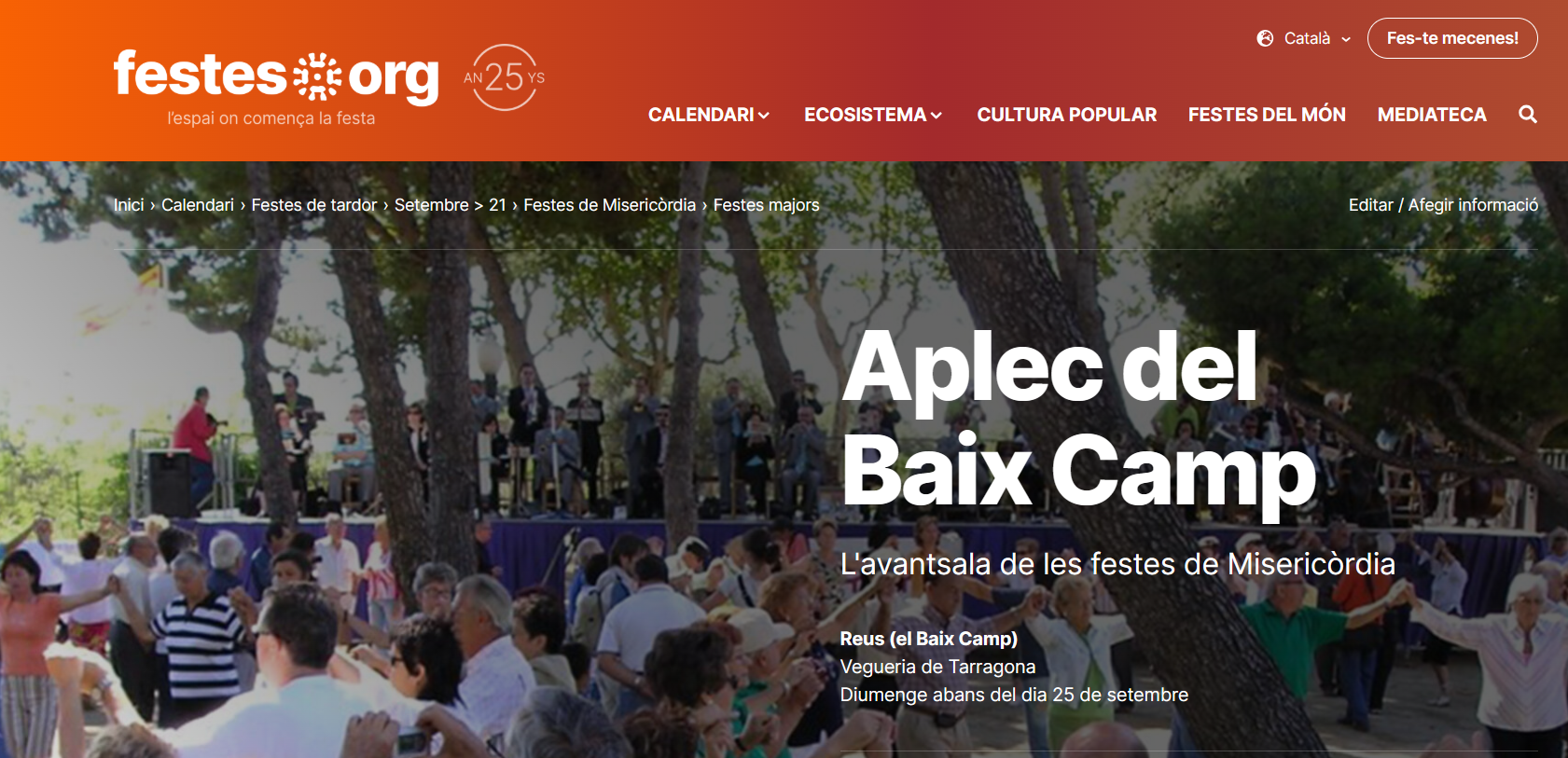The image size is (1568, 758).
Task: Click the search magnifier icon
Action: [x=1527, y=115]
